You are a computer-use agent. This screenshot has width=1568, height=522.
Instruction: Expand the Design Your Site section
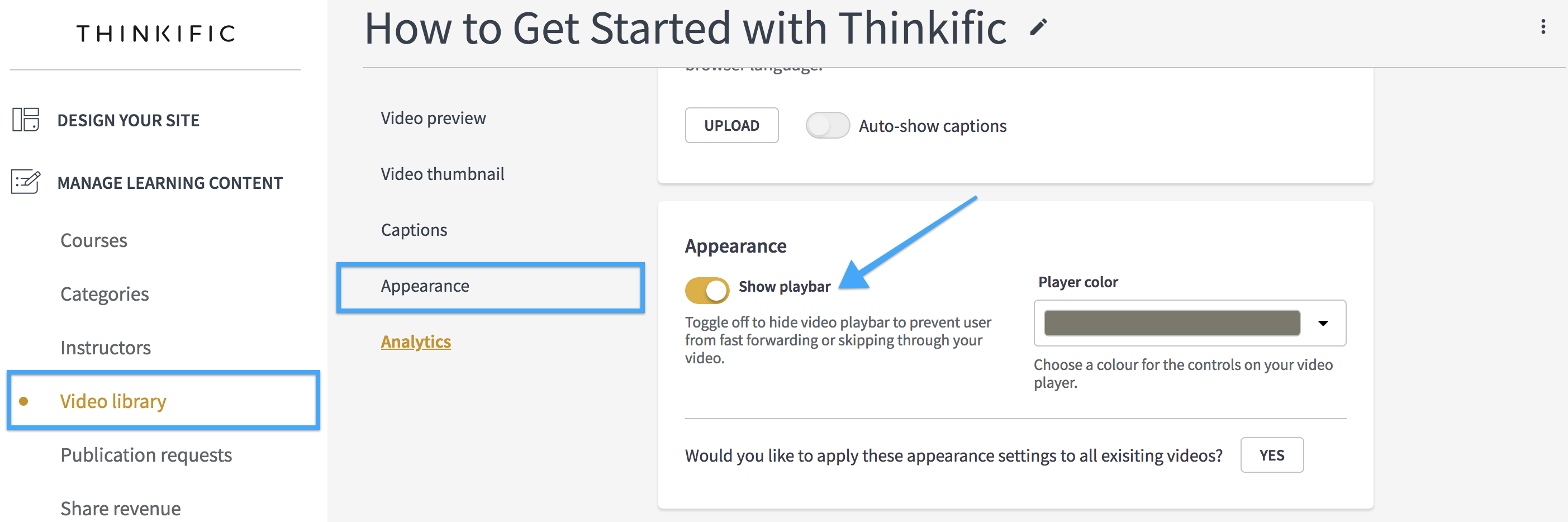pyautogui.click(x=129, y=121)
